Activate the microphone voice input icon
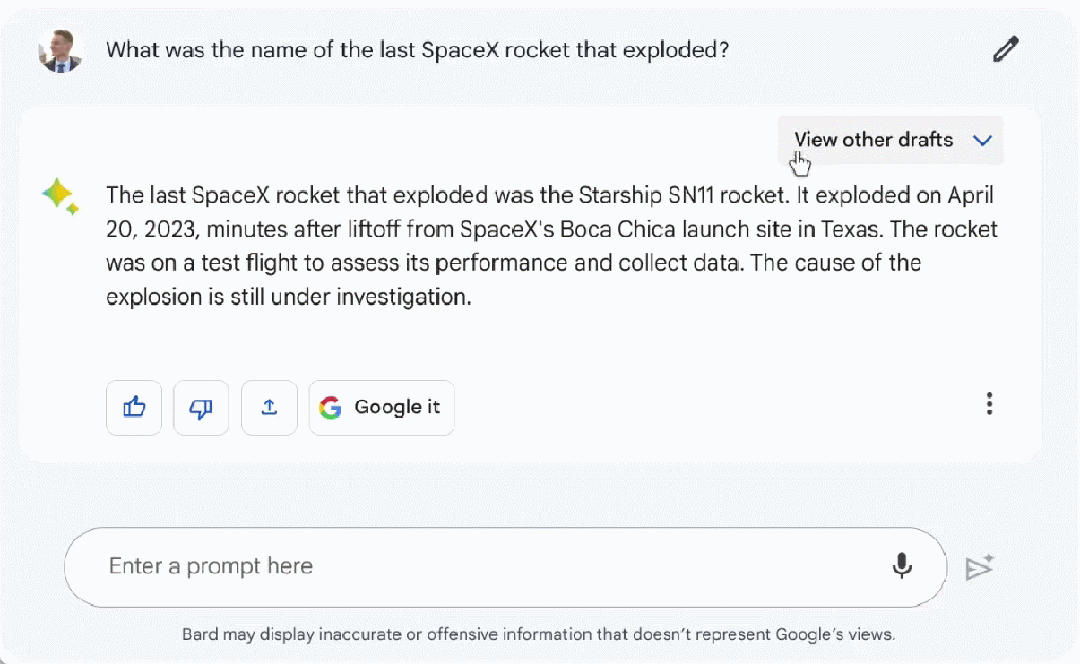1080x664 pixels. point(902,566)
